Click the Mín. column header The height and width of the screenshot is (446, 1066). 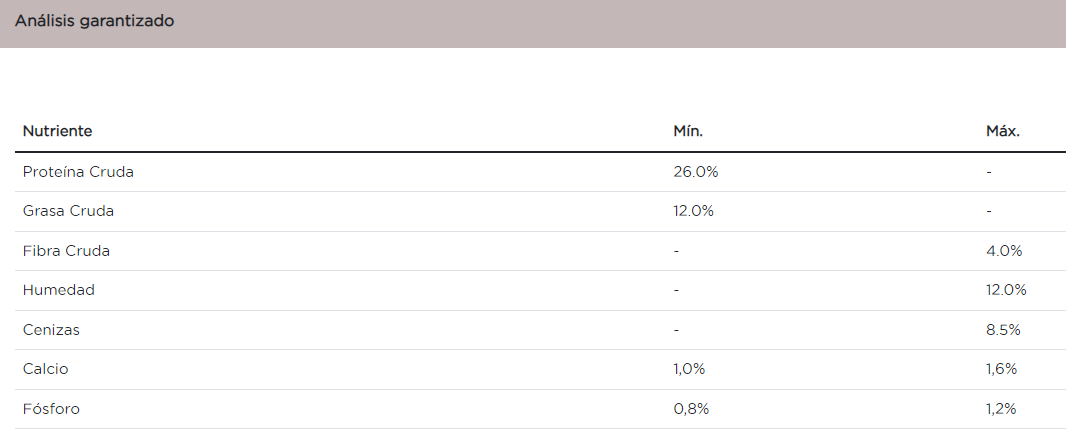click(688, 131)
